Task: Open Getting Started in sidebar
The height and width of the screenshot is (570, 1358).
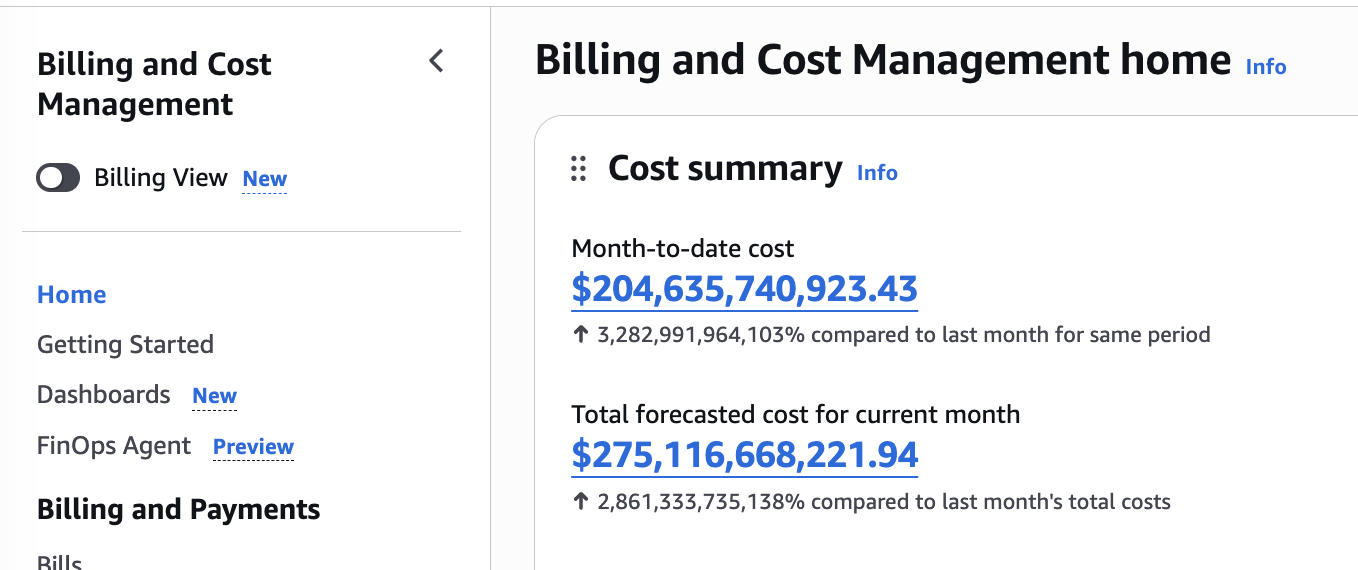Action: coord(125,345)
